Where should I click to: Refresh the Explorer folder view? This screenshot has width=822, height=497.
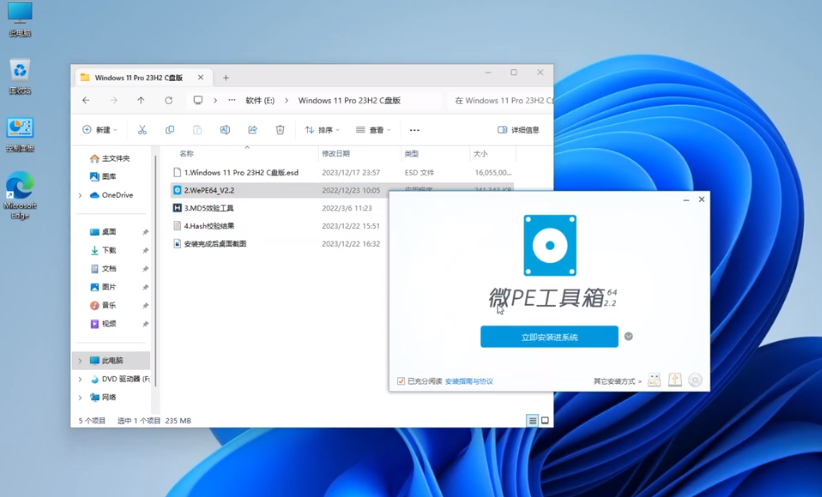(x=169, y=100)
